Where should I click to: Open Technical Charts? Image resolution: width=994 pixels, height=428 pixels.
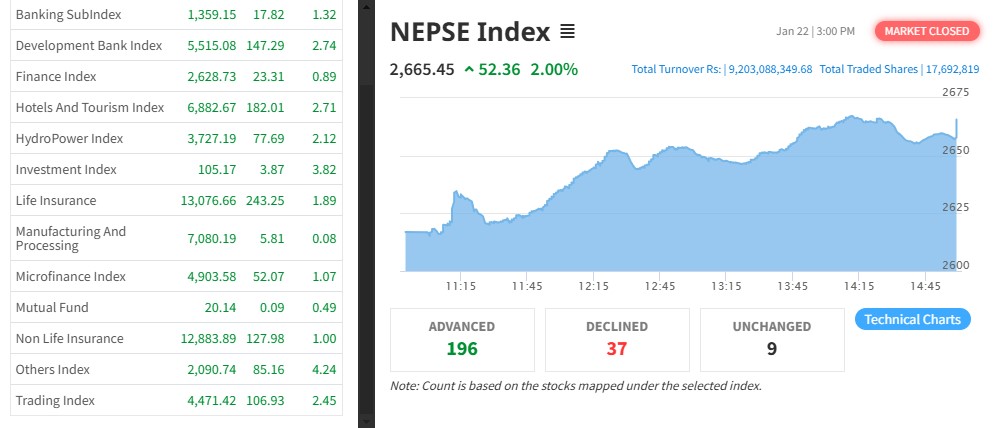coord(912,320)
